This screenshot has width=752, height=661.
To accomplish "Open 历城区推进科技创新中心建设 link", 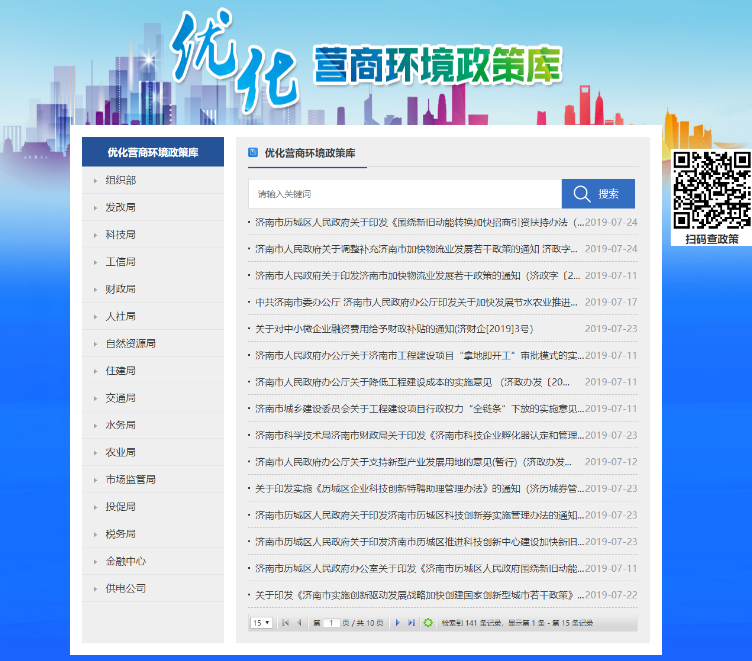I will click(x=420, y=542).
